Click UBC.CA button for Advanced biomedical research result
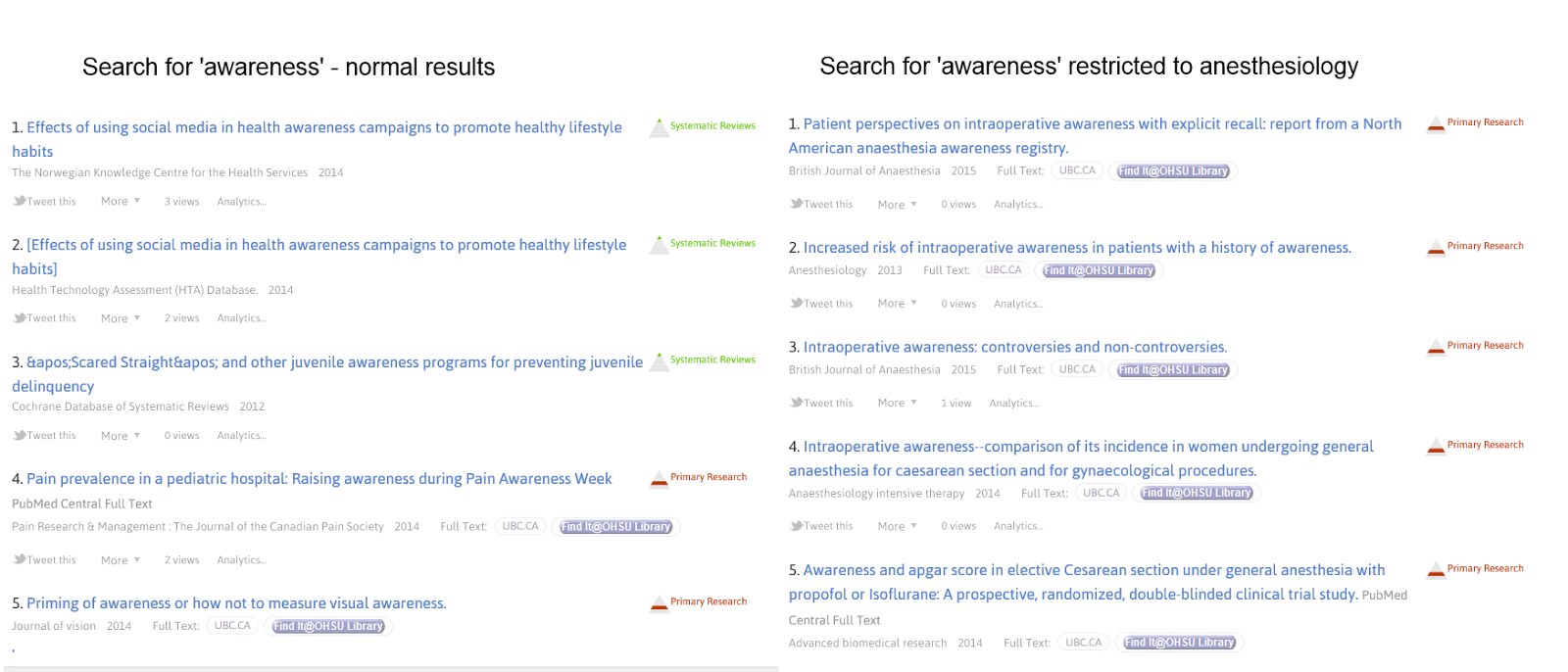This screenshot has height=672, width=1568. pos(1083,643)
